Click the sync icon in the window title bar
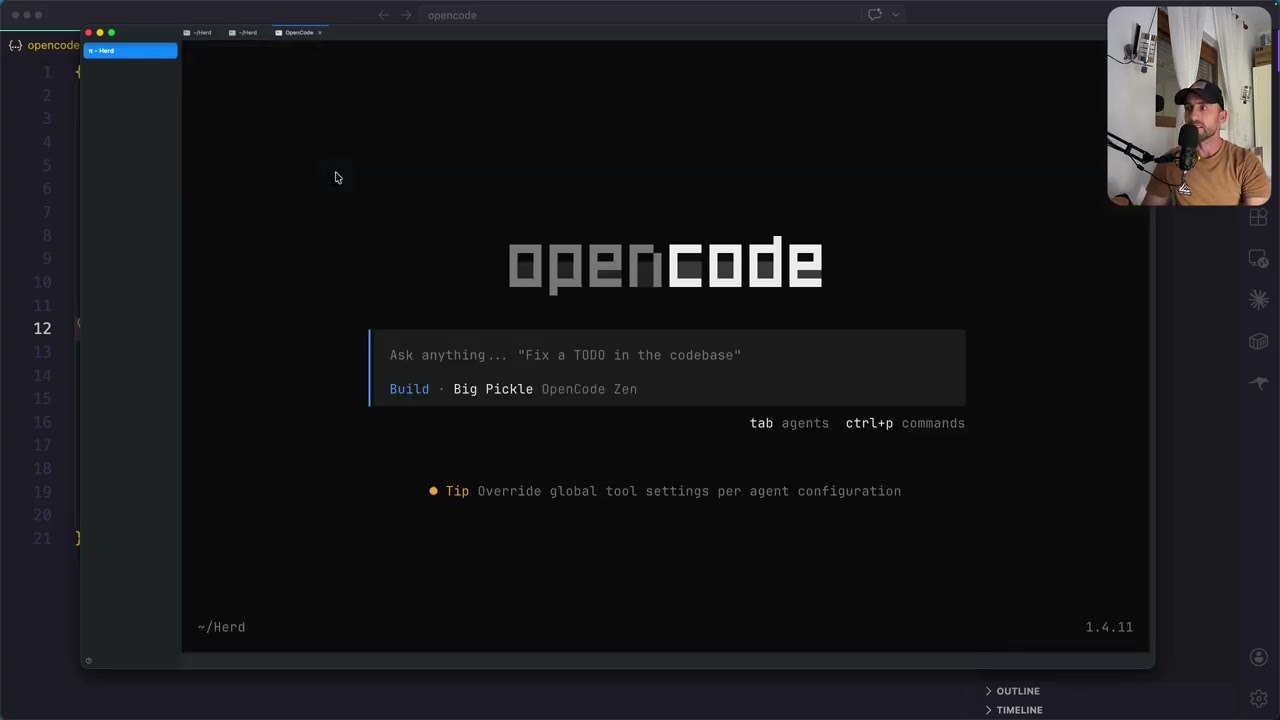1280x720 pixels. click(874, 14)
